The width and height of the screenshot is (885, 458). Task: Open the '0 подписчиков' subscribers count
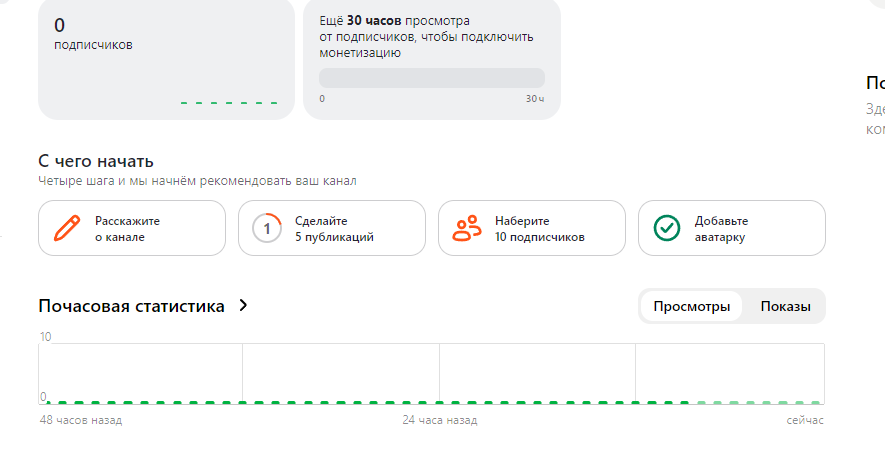pyautogui.click(x=93, y=34)
